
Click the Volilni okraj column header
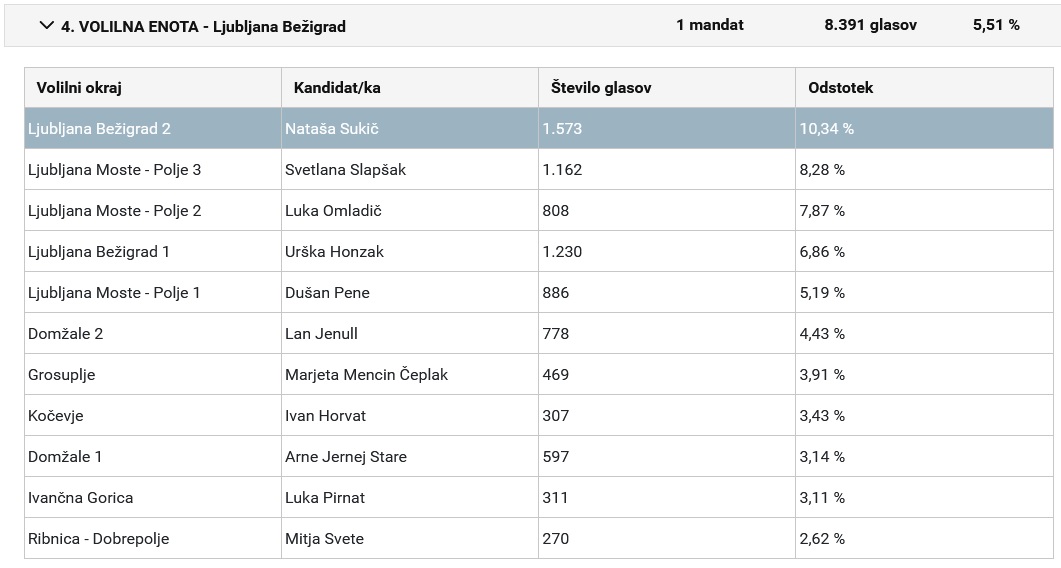click(79, 88)
